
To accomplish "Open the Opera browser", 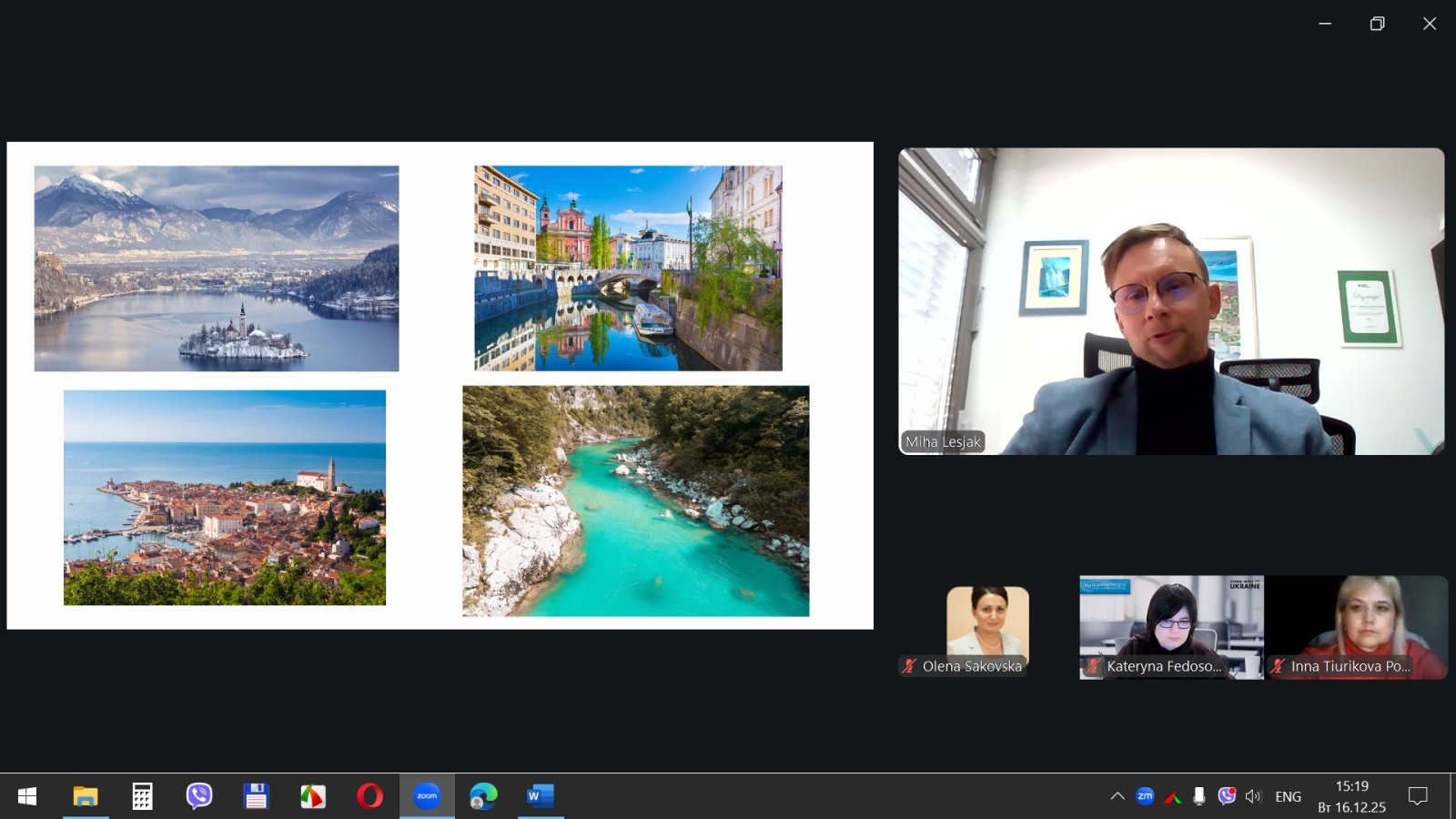I will tap(369, 797).
